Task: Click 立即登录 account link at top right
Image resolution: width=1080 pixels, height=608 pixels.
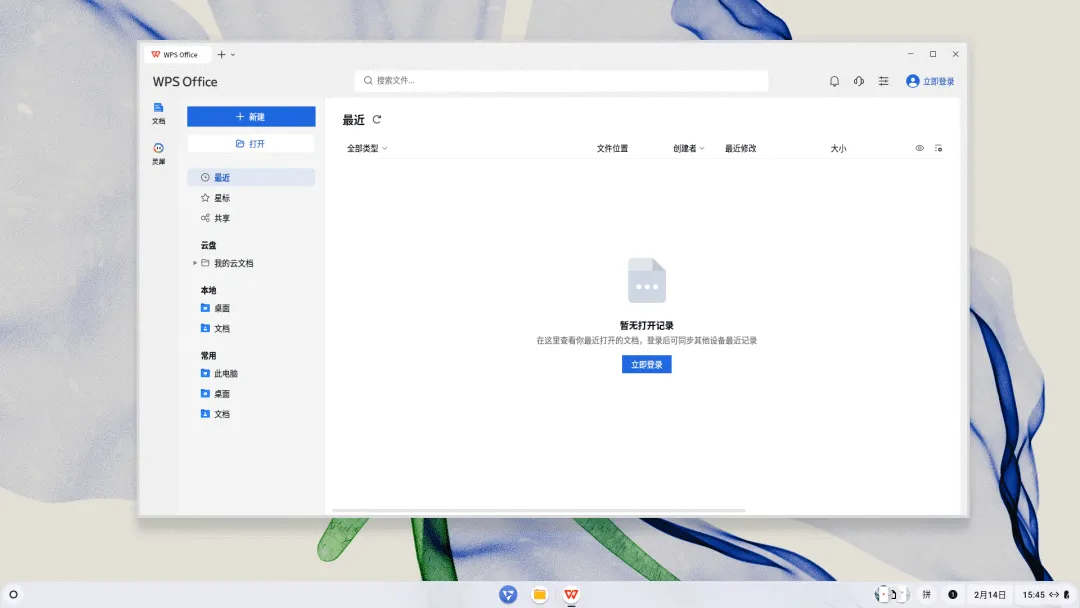Action: 938,81
